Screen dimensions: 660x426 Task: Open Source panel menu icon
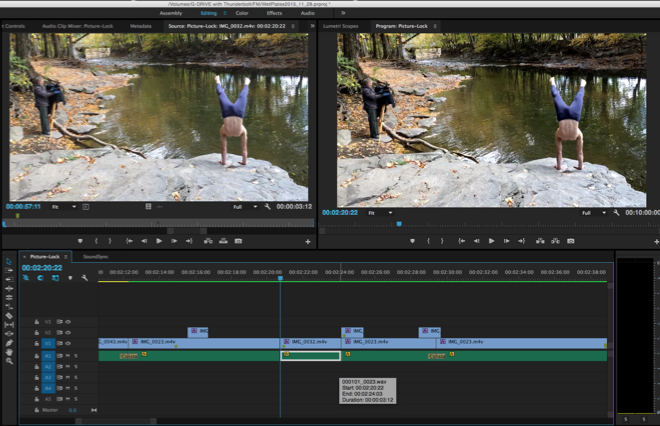pyautogui.click(x=293, y=26)
